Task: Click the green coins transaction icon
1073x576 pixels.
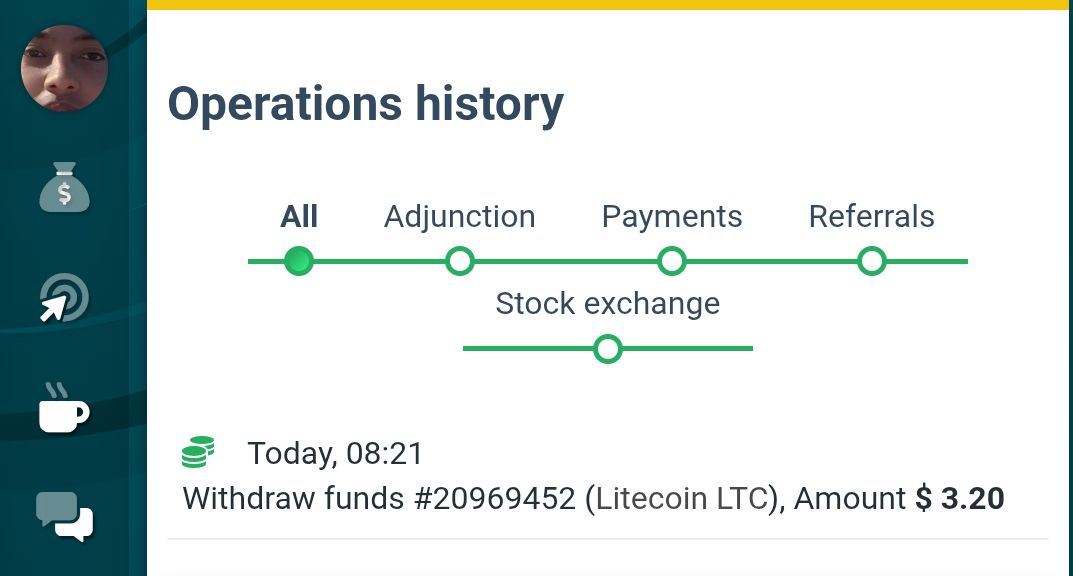Action: (199, 453)
